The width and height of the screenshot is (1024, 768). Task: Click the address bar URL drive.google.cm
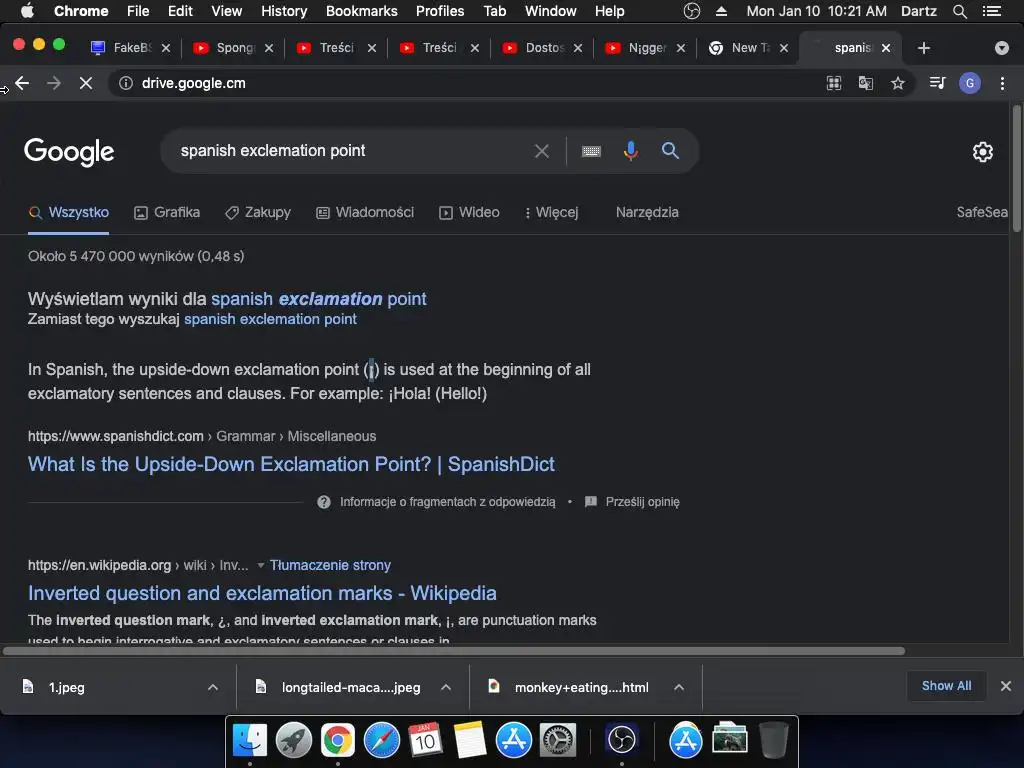click(194, 83)
